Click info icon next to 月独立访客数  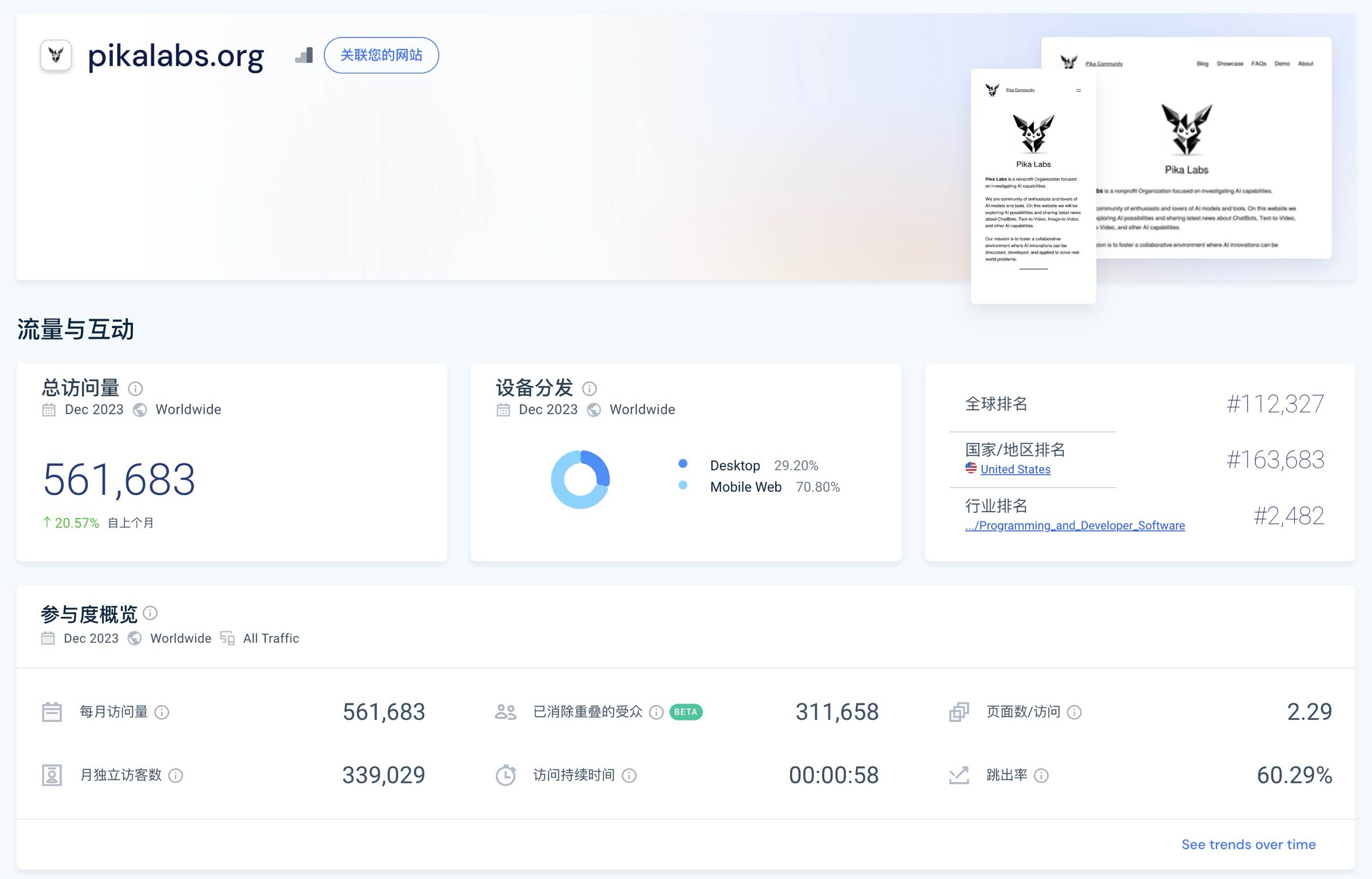pos(176,776)
